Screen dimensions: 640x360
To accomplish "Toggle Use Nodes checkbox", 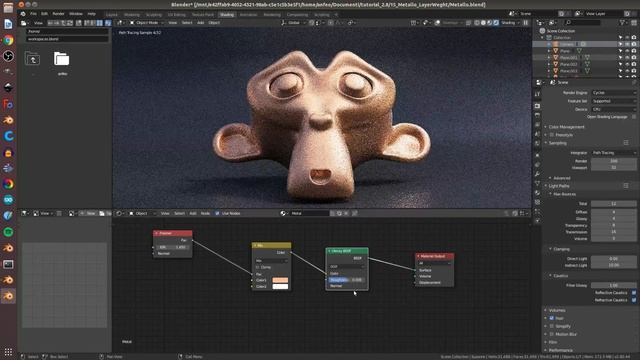I will pos(217,213).
